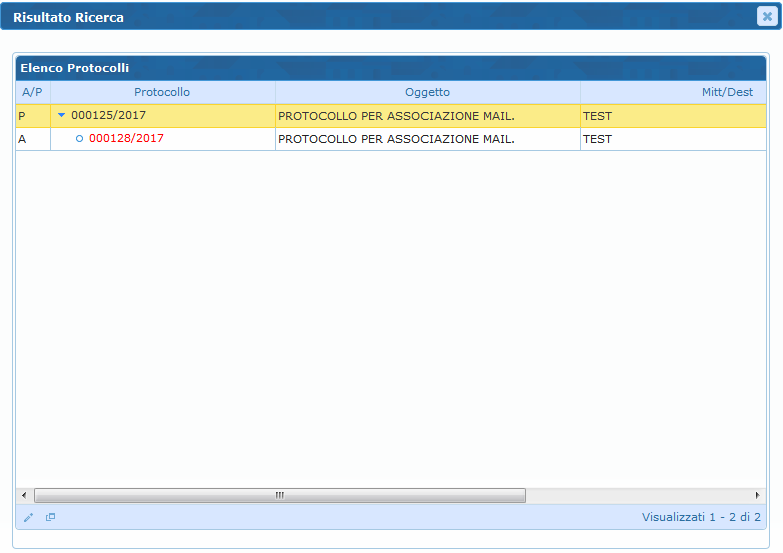Click the horizontal scrollbar thumb

(280, 495)
